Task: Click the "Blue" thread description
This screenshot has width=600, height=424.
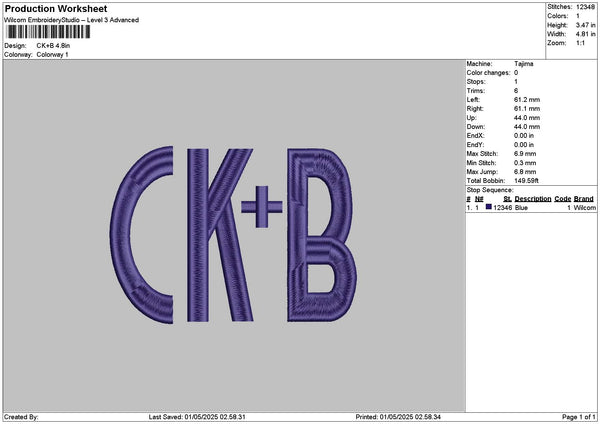Action: pos(521,208)
